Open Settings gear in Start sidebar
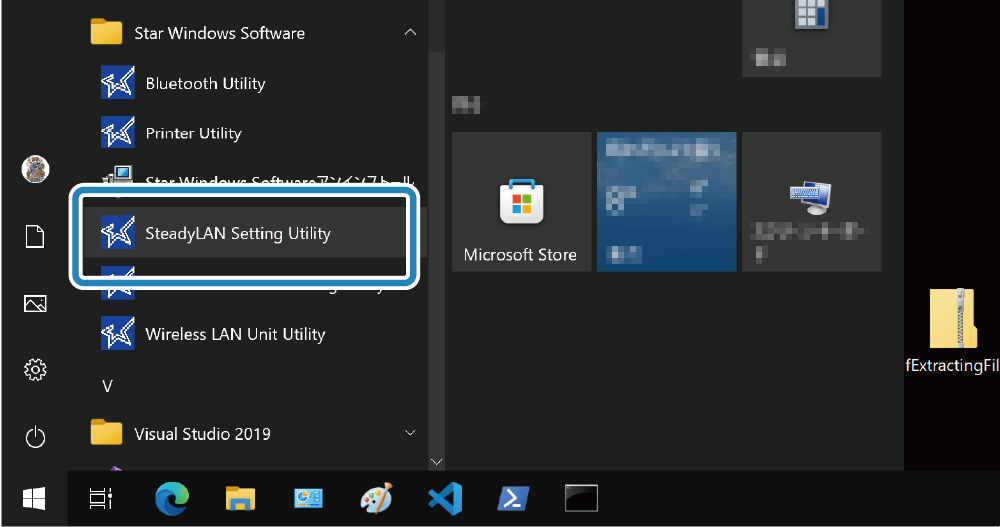This screenshot has height=527, width=1000. tap(35, 370)
